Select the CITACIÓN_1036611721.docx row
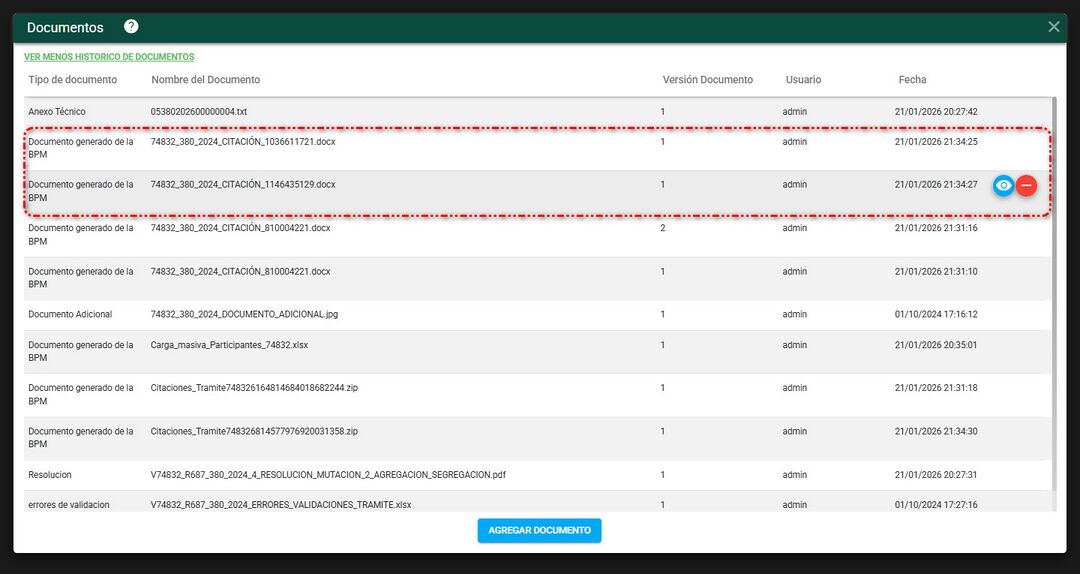1080x574 pixels. tap(243, 142)
